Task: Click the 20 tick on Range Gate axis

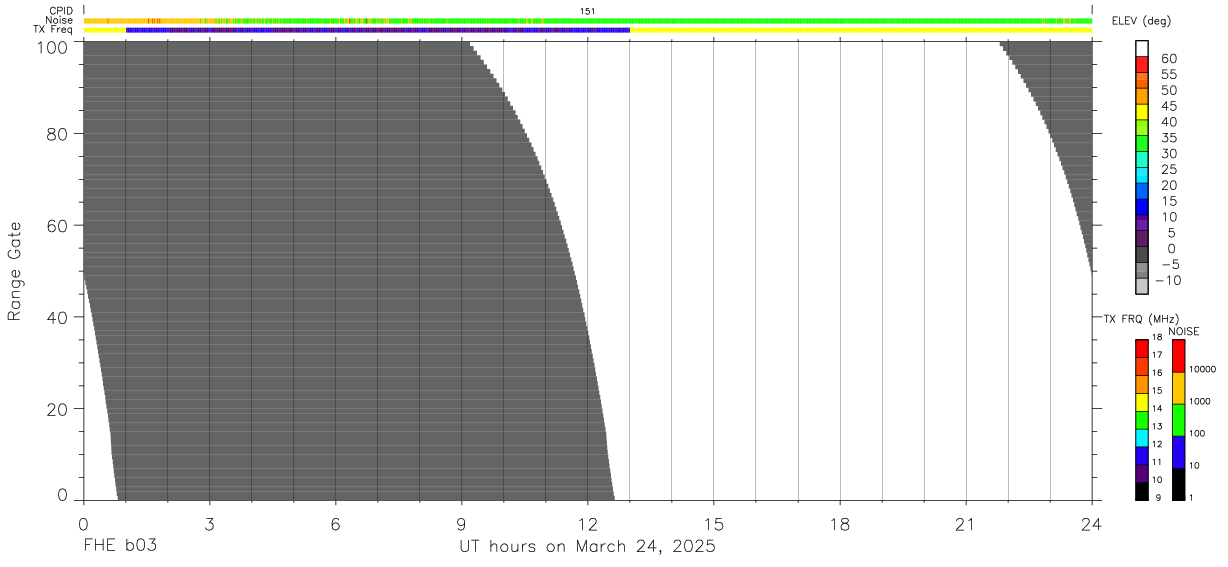Action: pyautogui.click(x=58, y=410)
